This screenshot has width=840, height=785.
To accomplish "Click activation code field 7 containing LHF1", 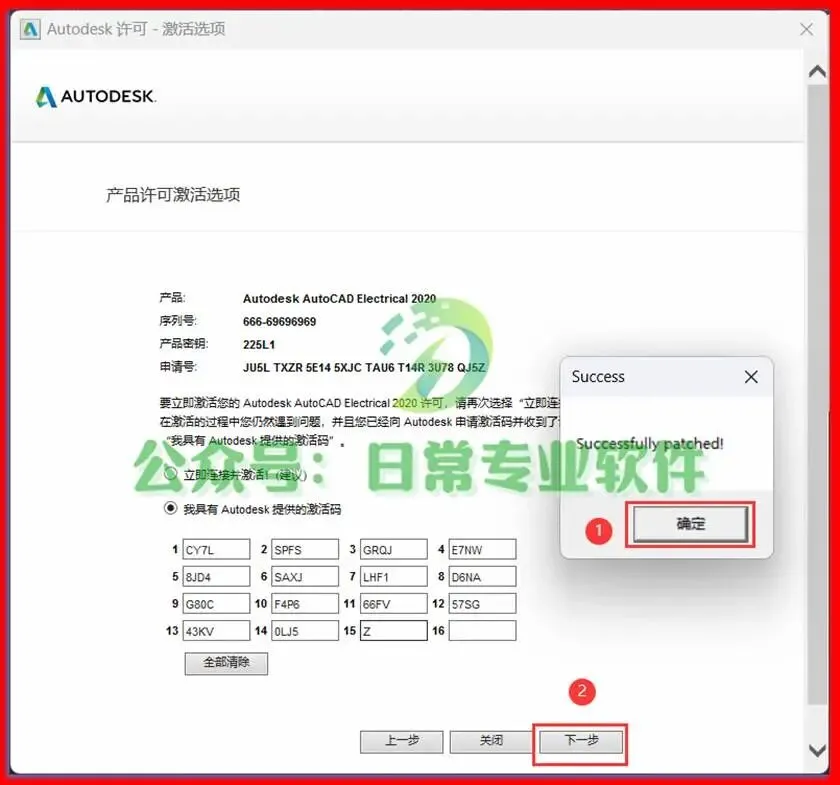I will click(394, 577).
